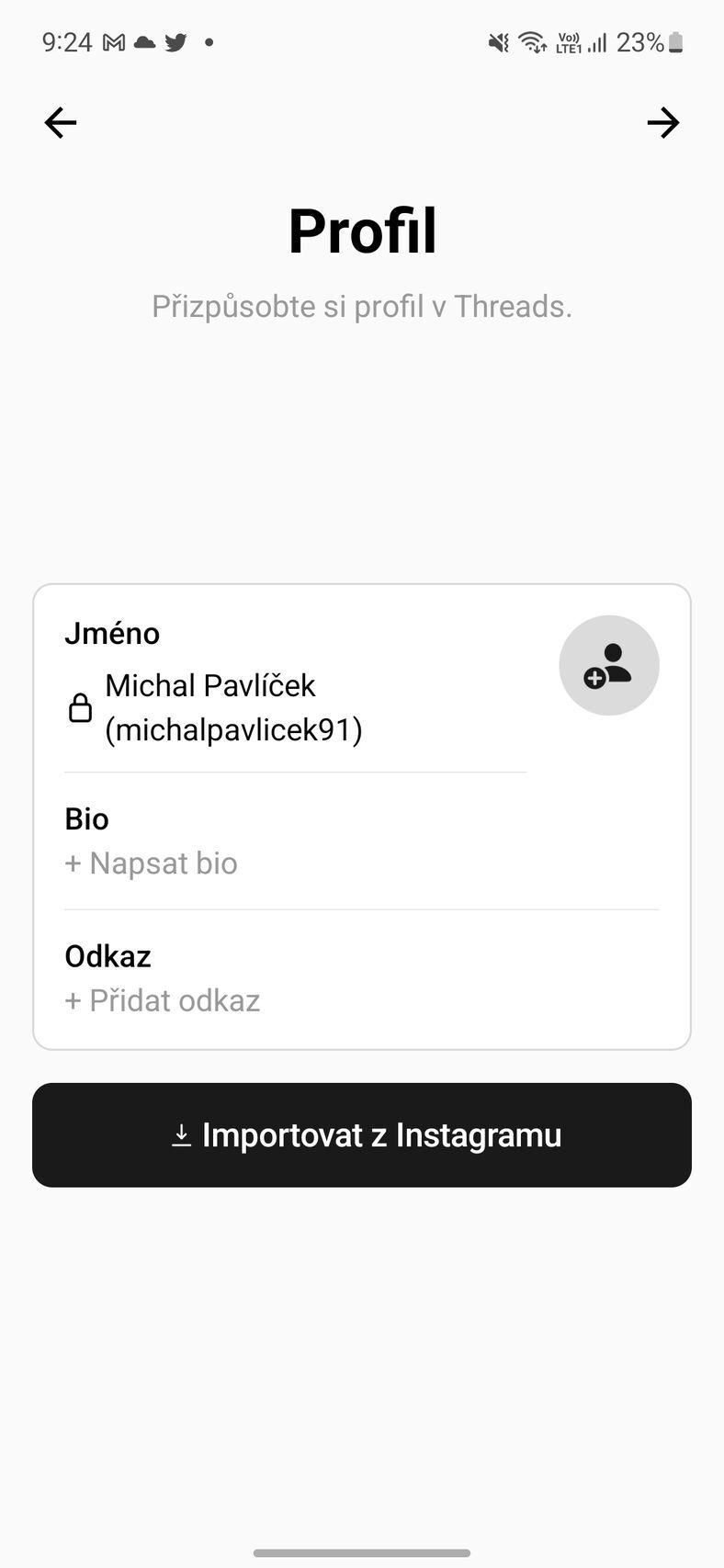Tap the Gmail notification icon
Image resolution: width=724 pixels, height=1568 pixels.
tap(114, 42)
